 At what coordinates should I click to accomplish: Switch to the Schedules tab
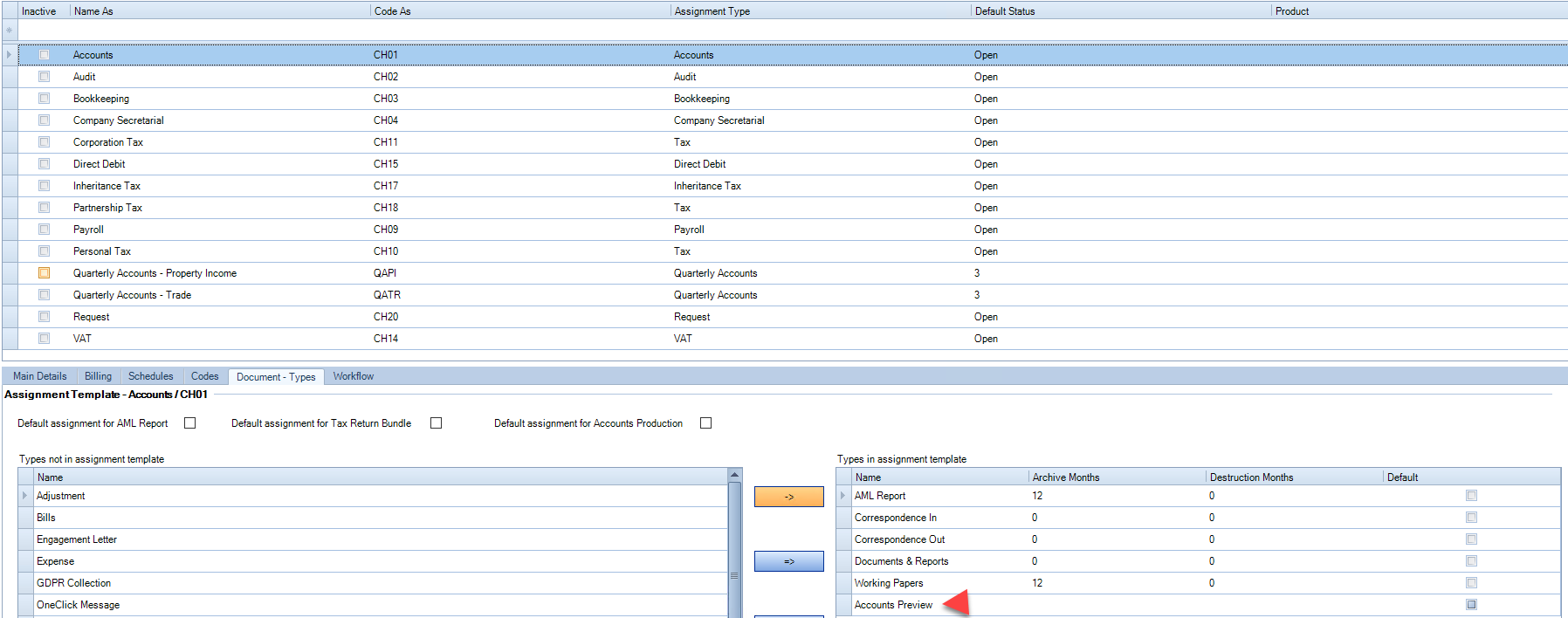[x=150, y=376]
